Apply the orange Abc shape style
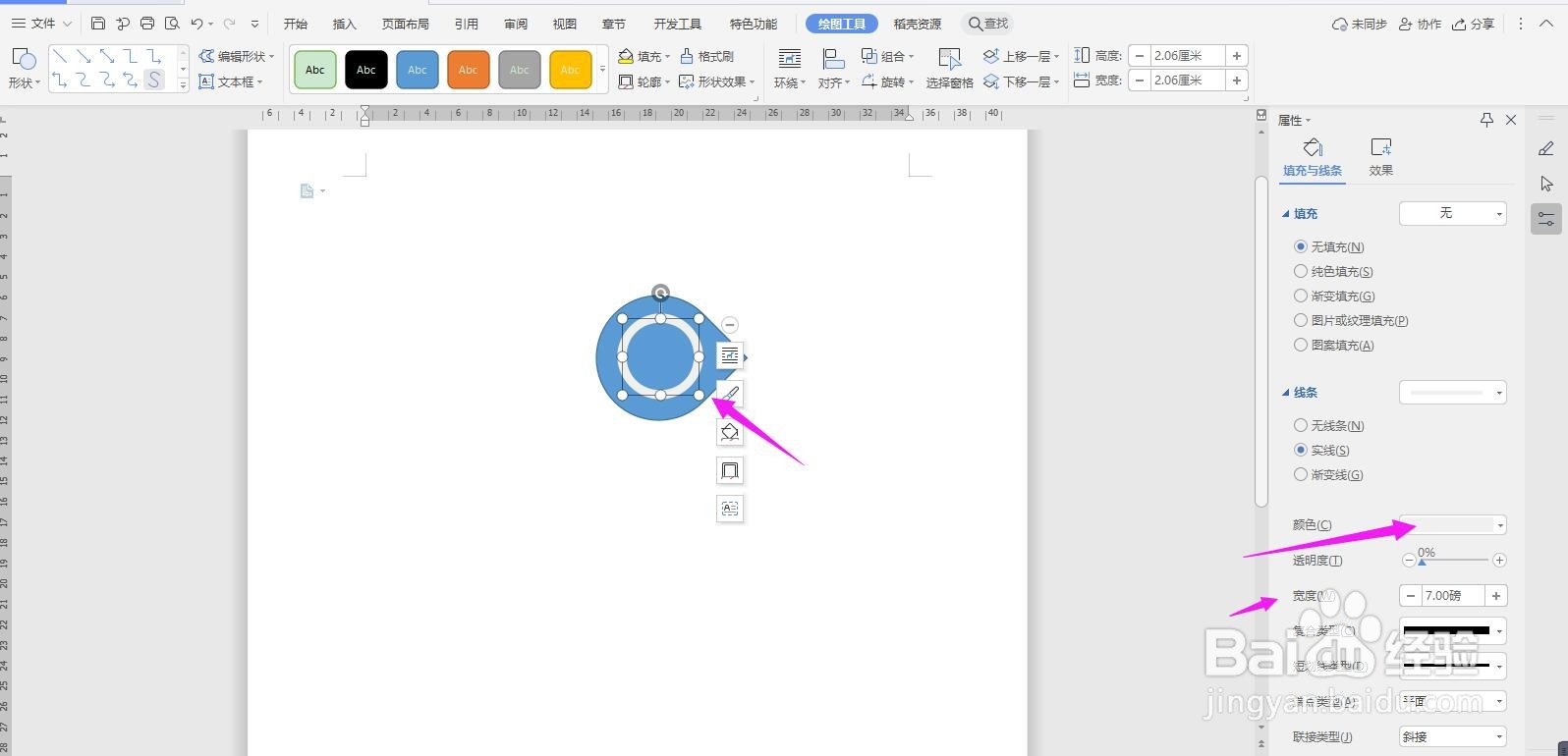1568x756 pixels. click(x=469, y=70)
